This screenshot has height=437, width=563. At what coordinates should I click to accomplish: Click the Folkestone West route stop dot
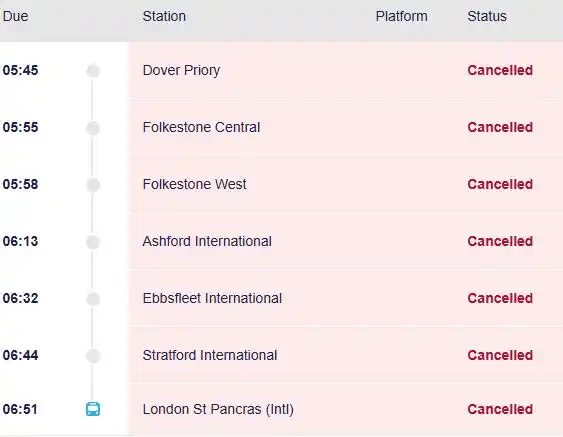93,185
